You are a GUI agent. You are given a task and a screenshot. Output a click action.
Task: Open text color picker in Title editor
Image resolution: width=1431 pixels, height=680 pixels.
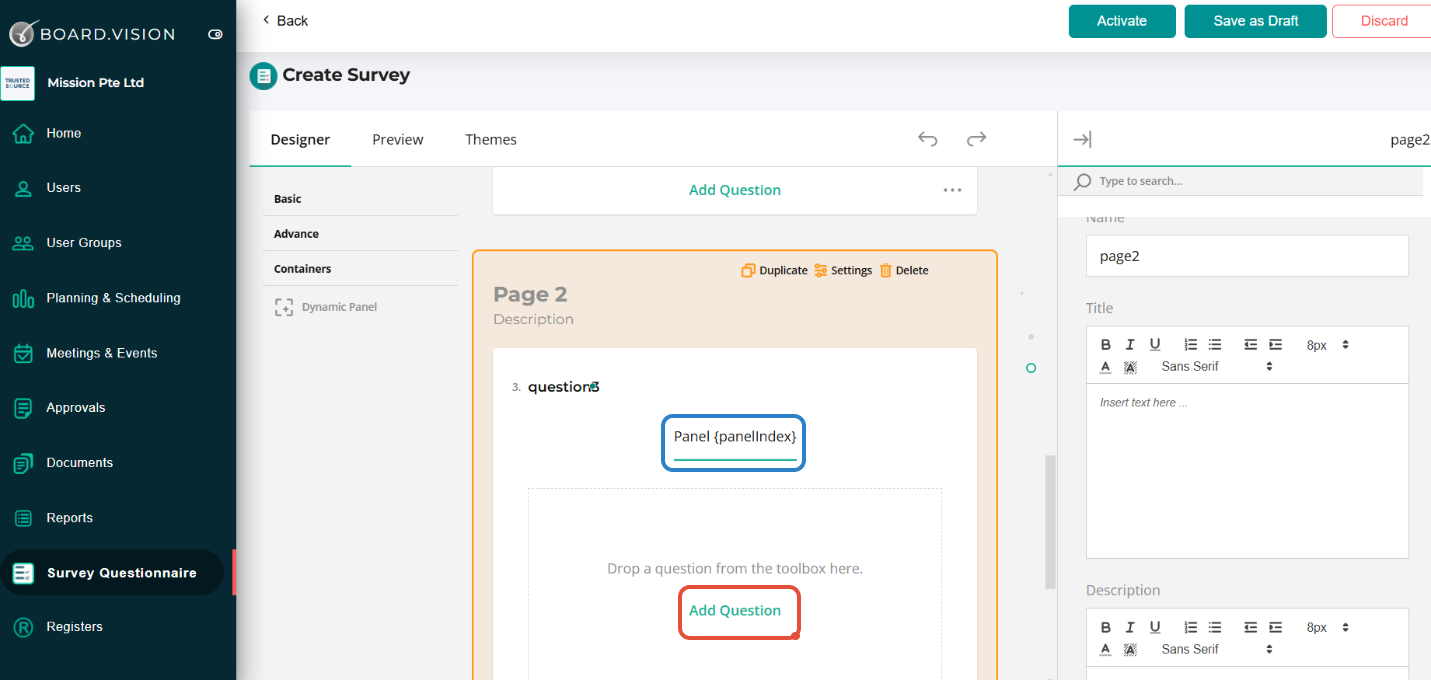coord(1106,367)
